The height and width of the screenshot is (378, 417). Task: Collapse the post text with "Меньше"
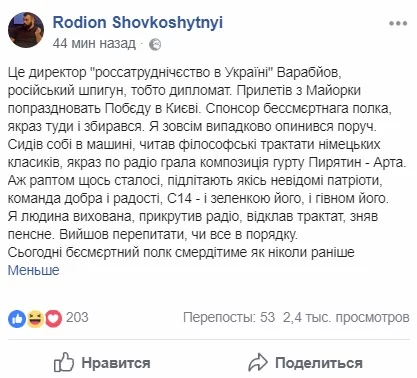33,270
